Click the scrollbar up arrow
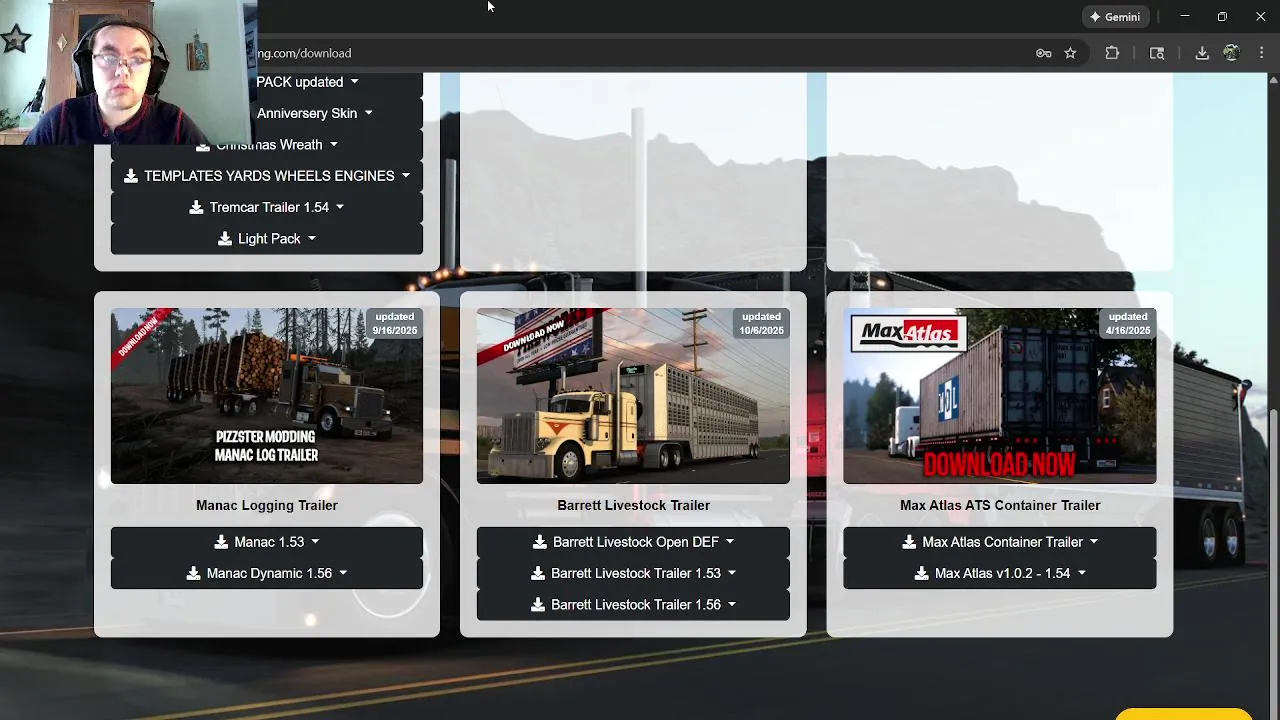Screen dimensions: 1280x720 coord(1273,79)
